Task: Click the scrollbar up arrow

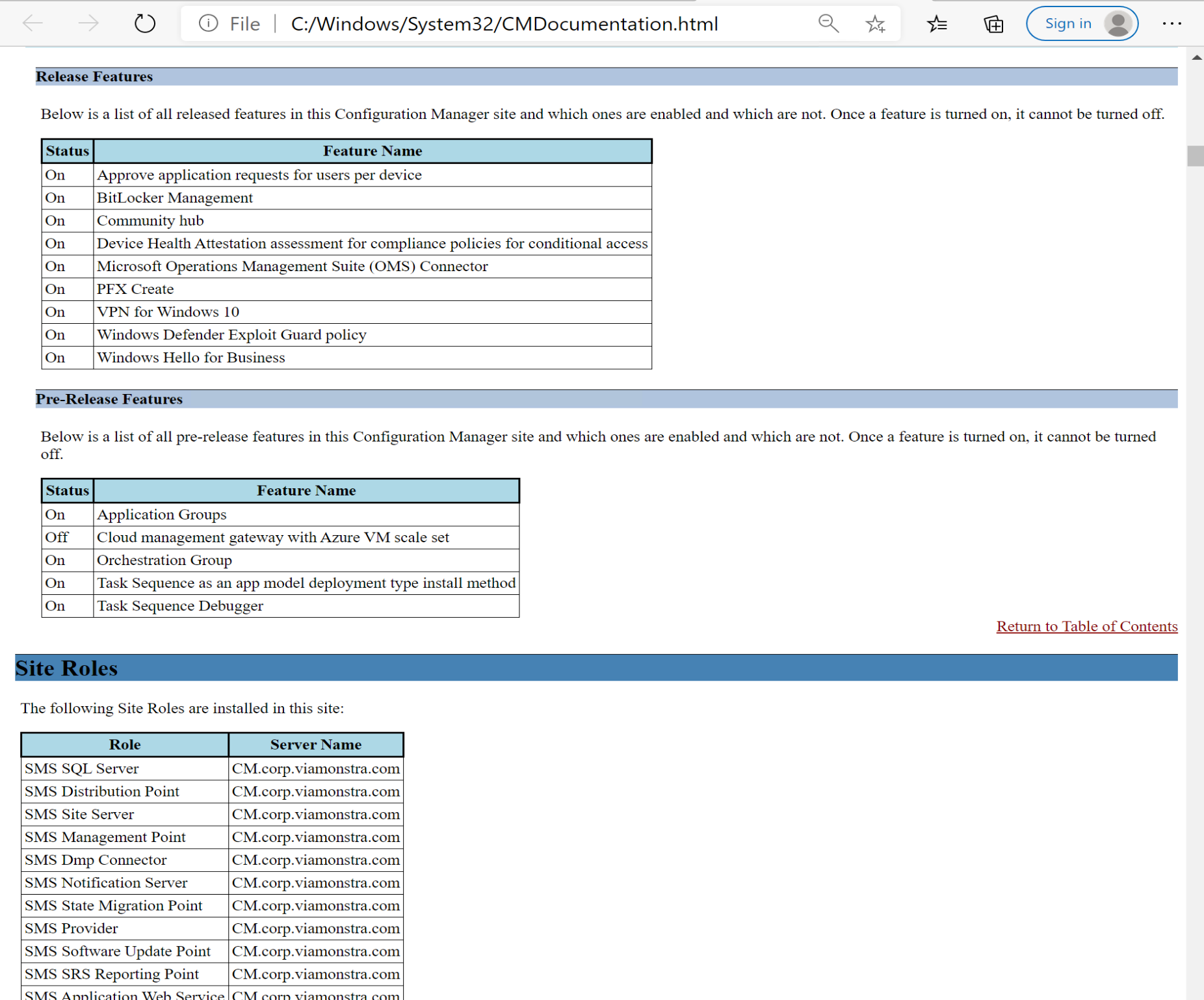Action: (1196, 57)
